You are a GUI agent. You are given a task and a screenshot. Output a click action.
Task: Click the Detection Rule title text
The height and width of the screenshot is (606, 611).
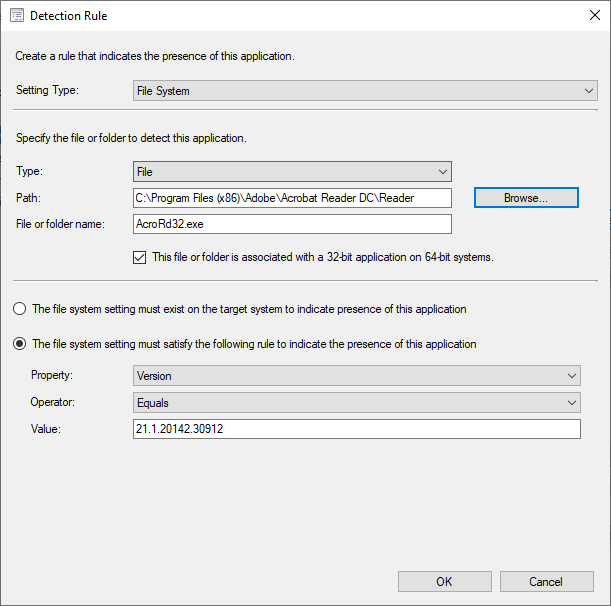(69, 16)
